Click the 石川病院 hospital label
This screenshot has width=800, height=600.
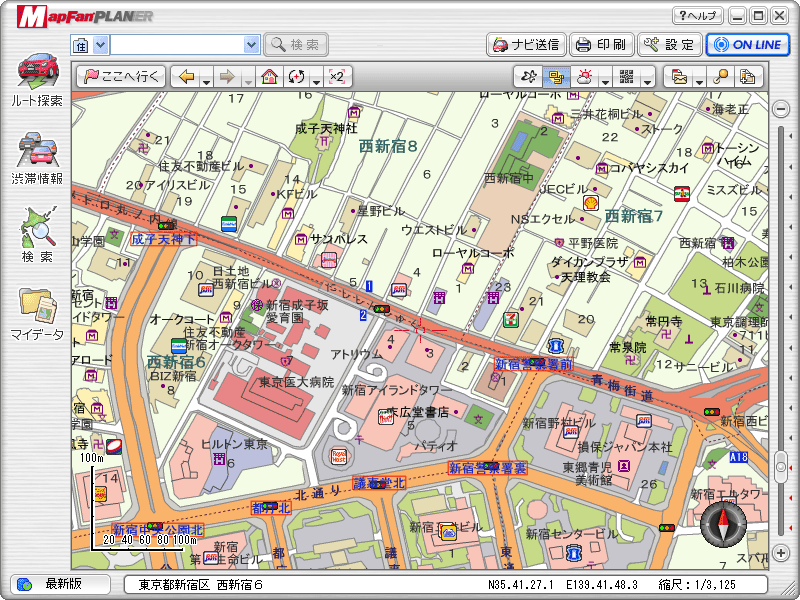pos(740,288)
